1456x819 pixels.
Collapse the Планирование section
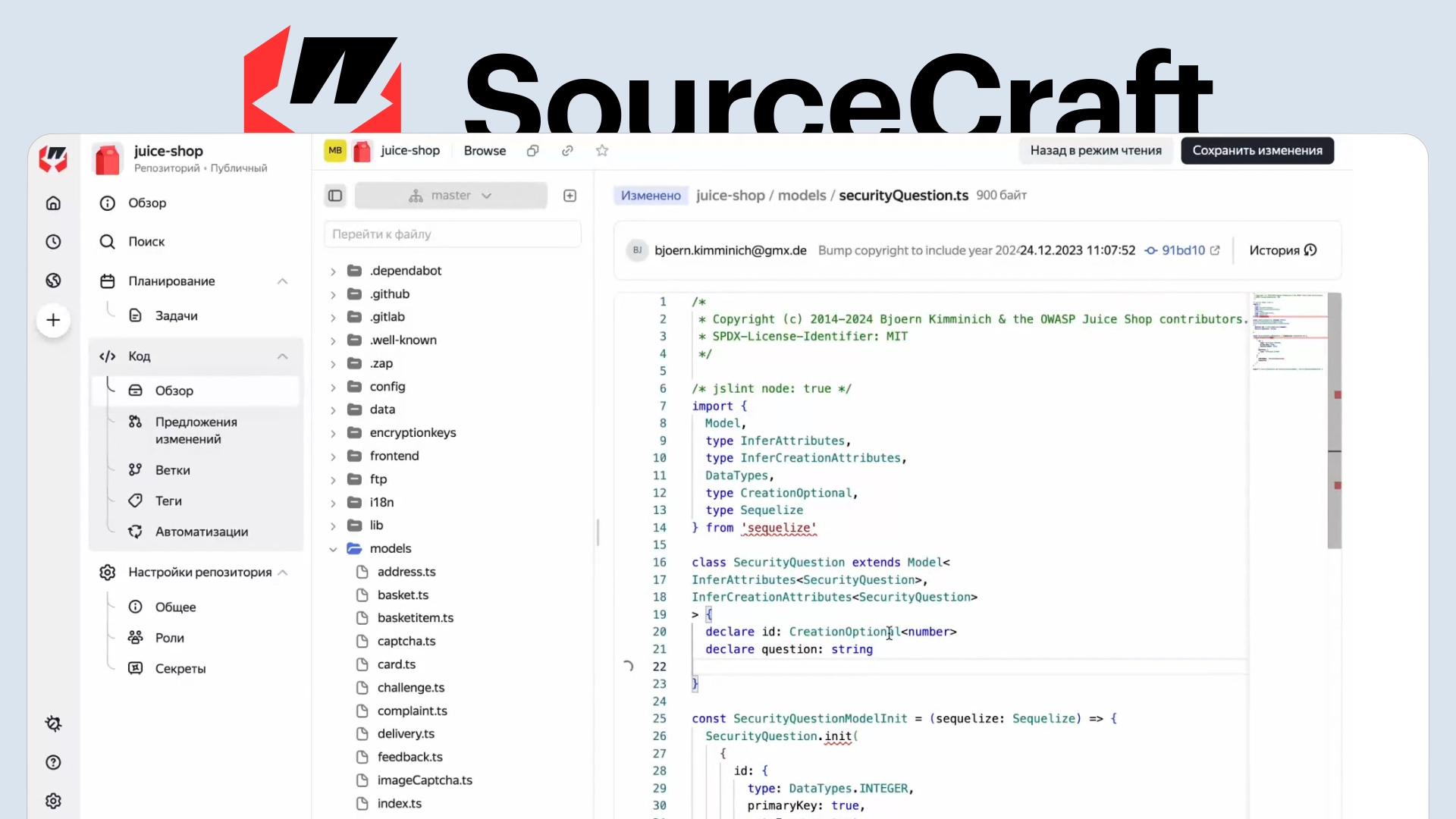click(x=282, y=281)
